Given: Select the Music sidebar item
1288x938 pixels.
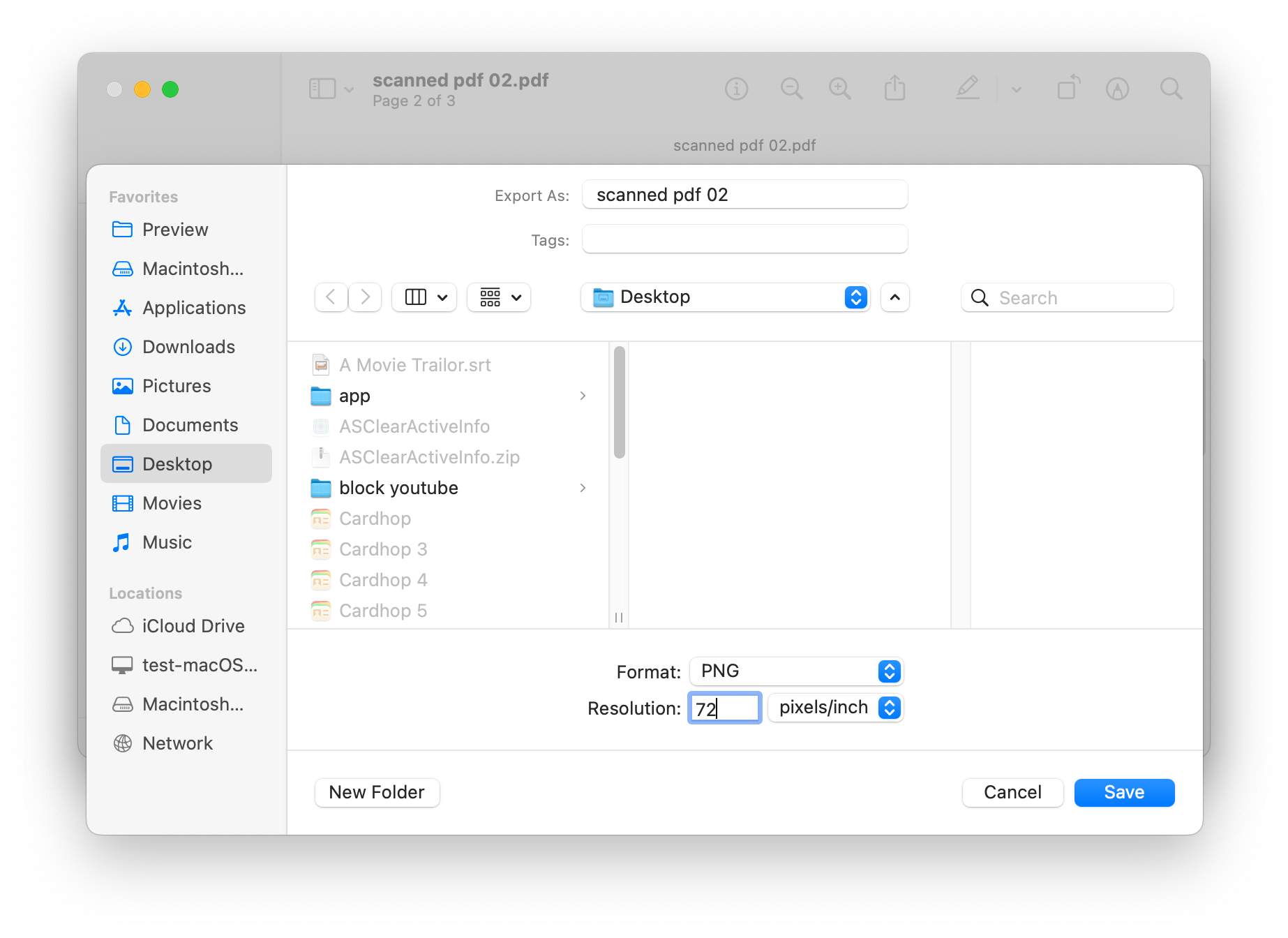Looking at the screenshot, I should coord(166,542).
